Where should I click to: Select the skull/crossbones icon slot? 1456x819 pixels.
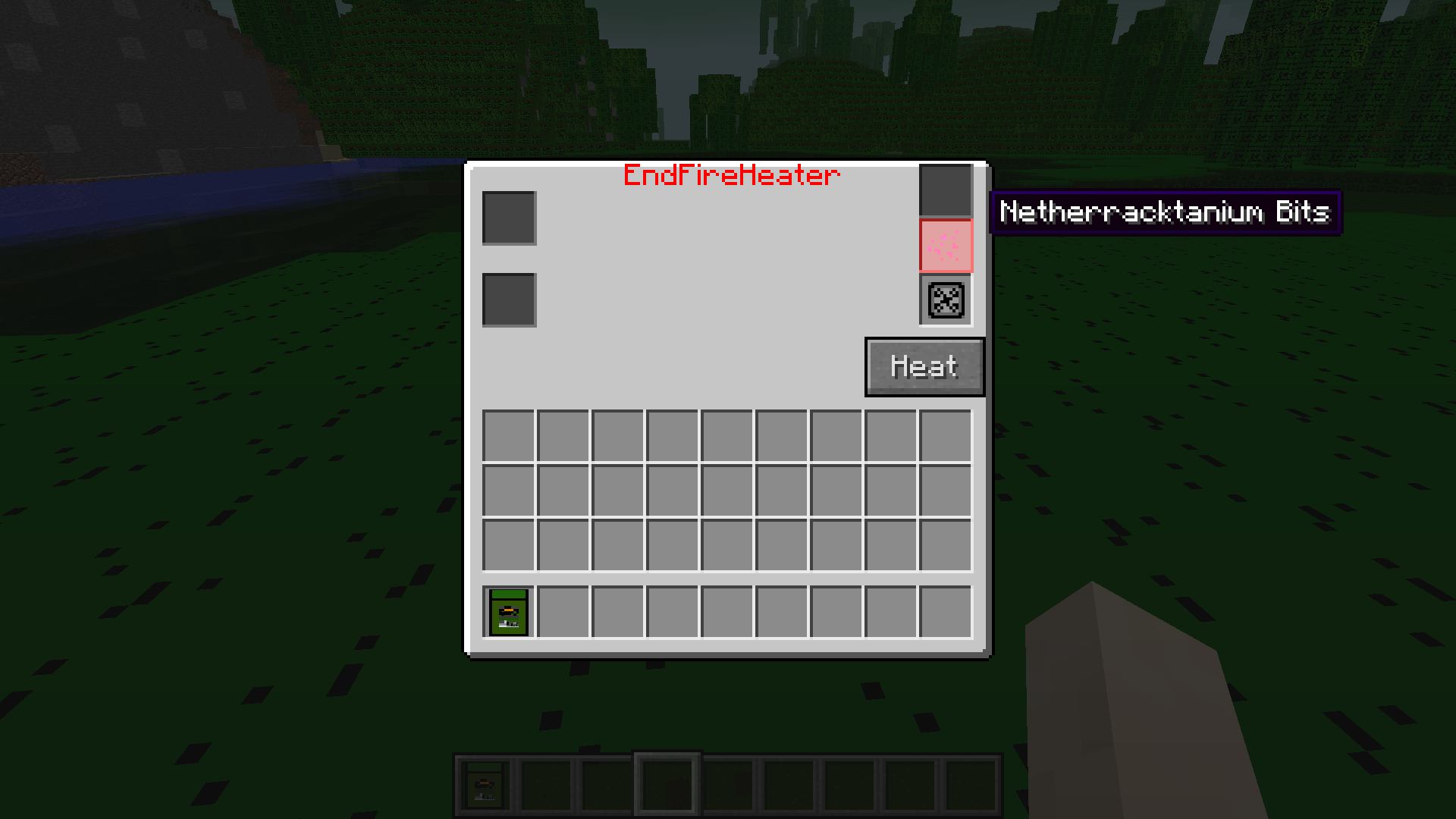tap(943, 300)
